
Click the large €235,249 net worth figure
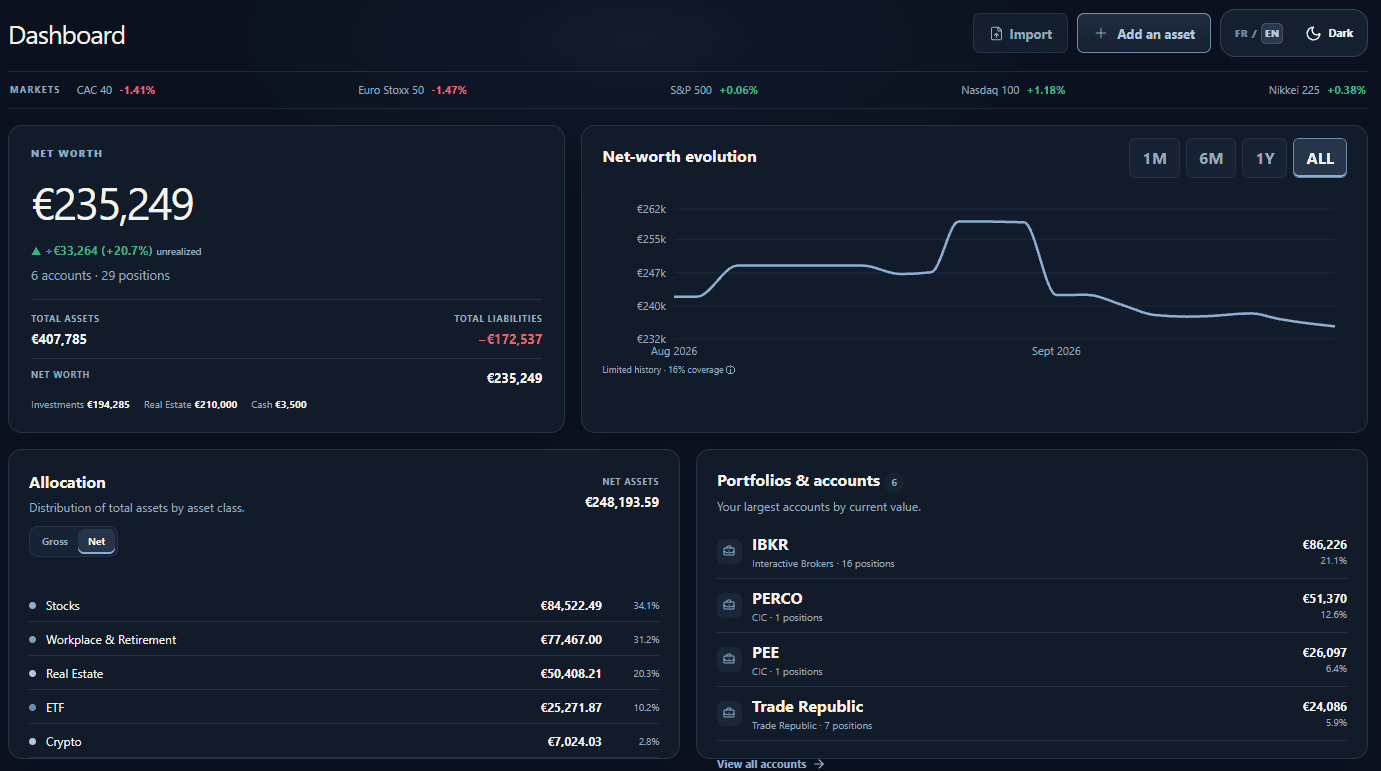coord(113,204)
